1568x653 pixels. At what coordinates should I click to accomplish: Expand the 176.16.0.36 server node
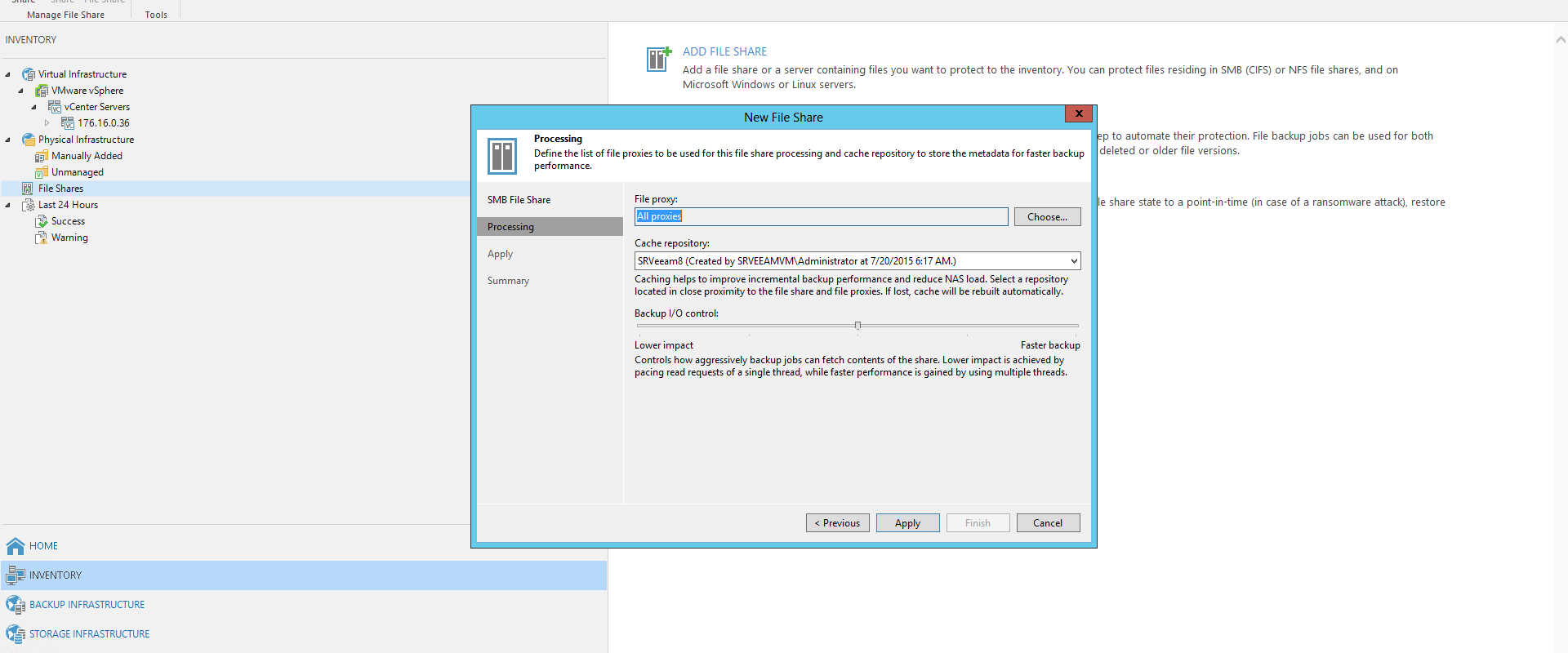tap(47, 123)
